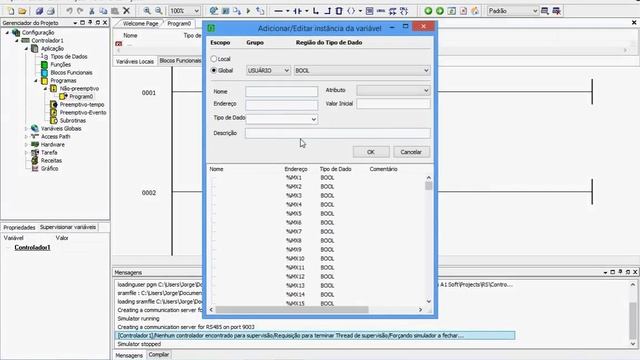This screenshot has height=360, width=640.
Task: Open the Variáveis Locais tab
Action: pos(135,61)
